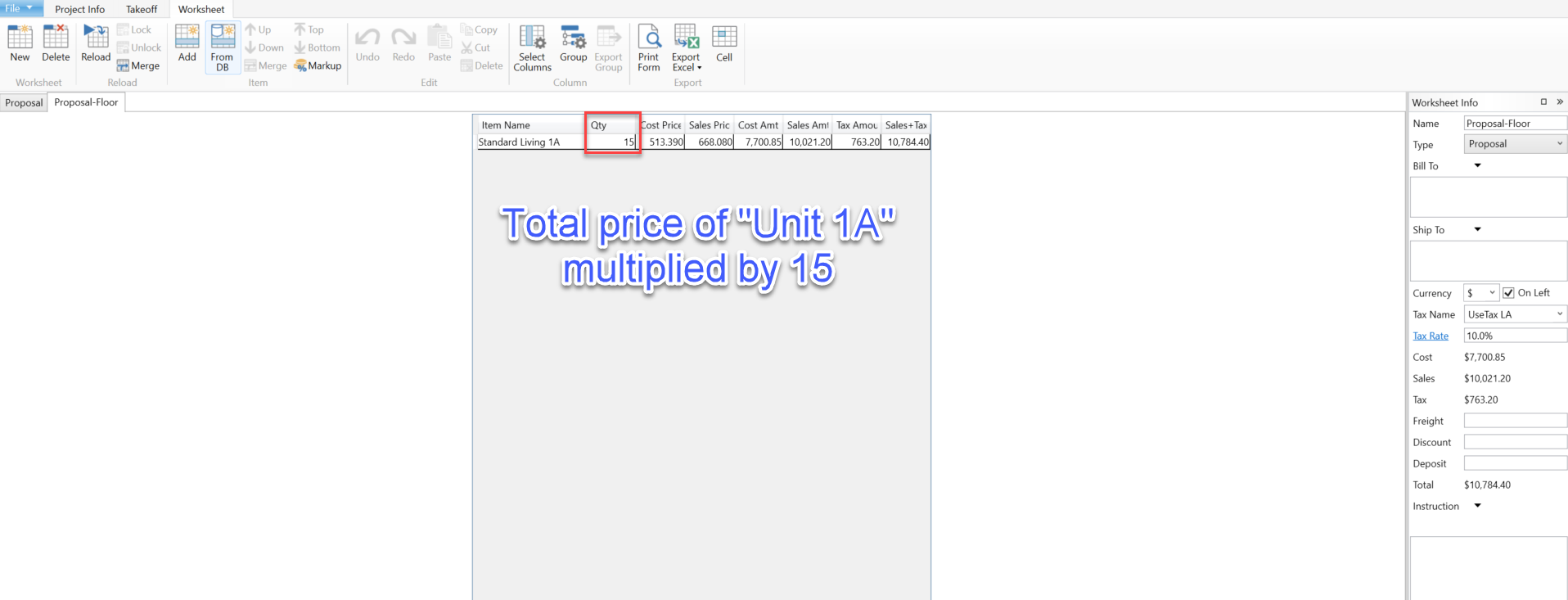Click the Tax Rate input field
This screenshot has height=600, width=1568.
click(x=1515, y=336)
